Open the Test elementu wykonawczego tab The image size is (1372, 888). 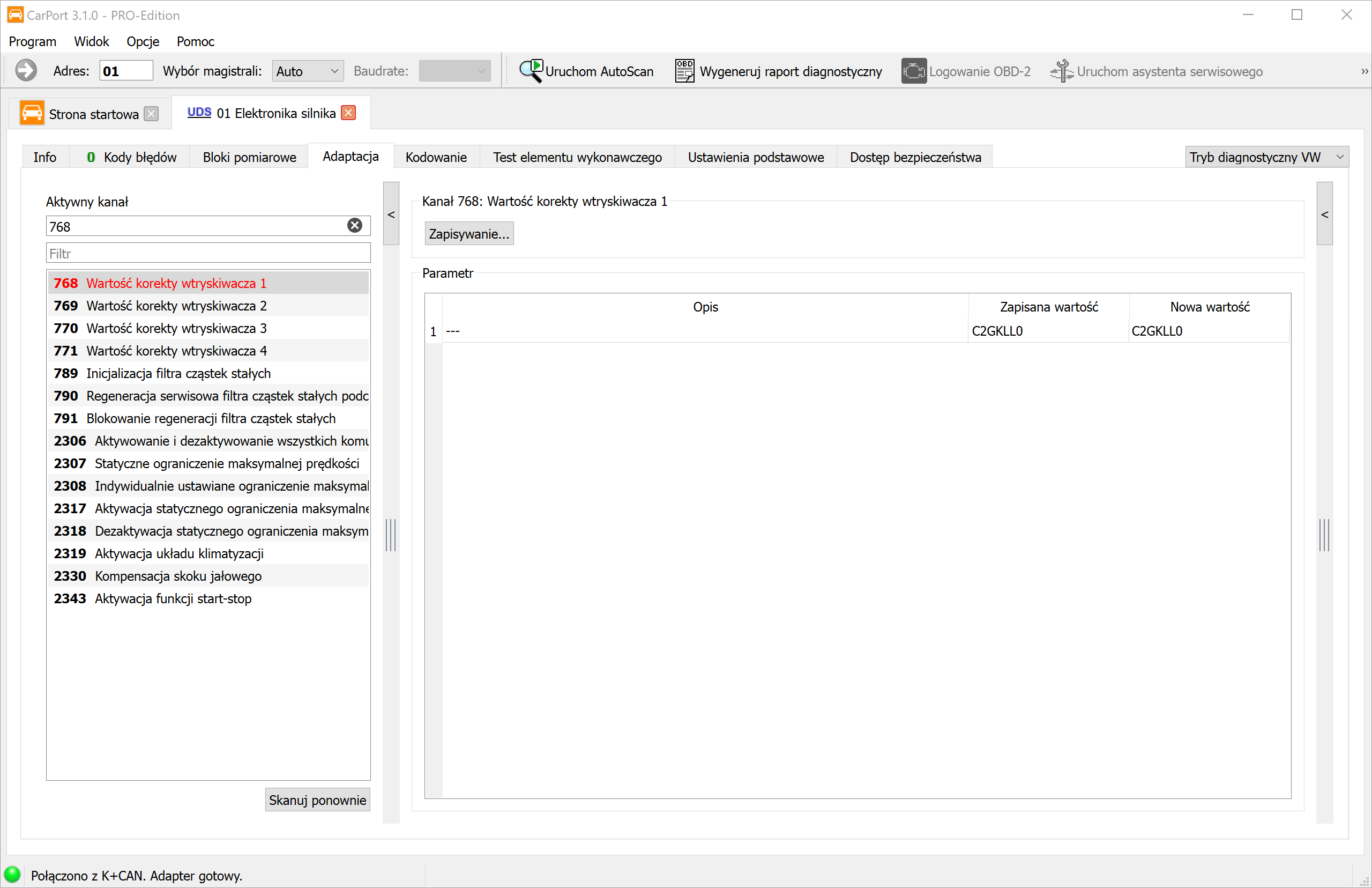577,157
